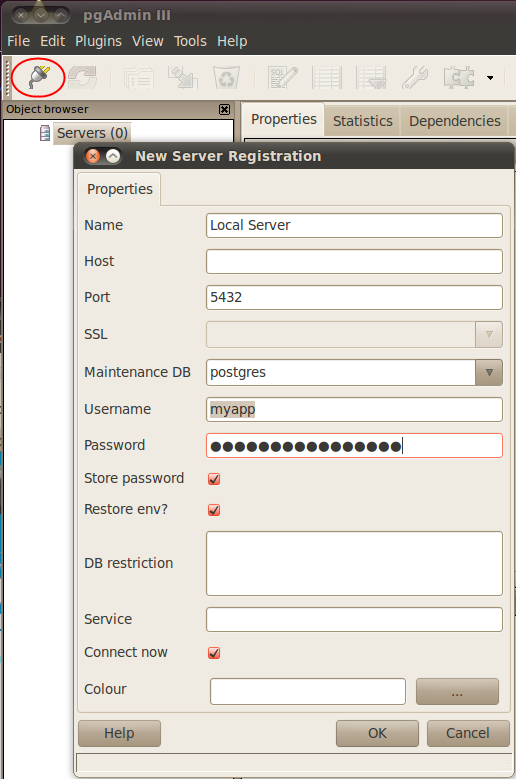Click the Username field containing myapp

pyautogui.click(x=354, y=409)
